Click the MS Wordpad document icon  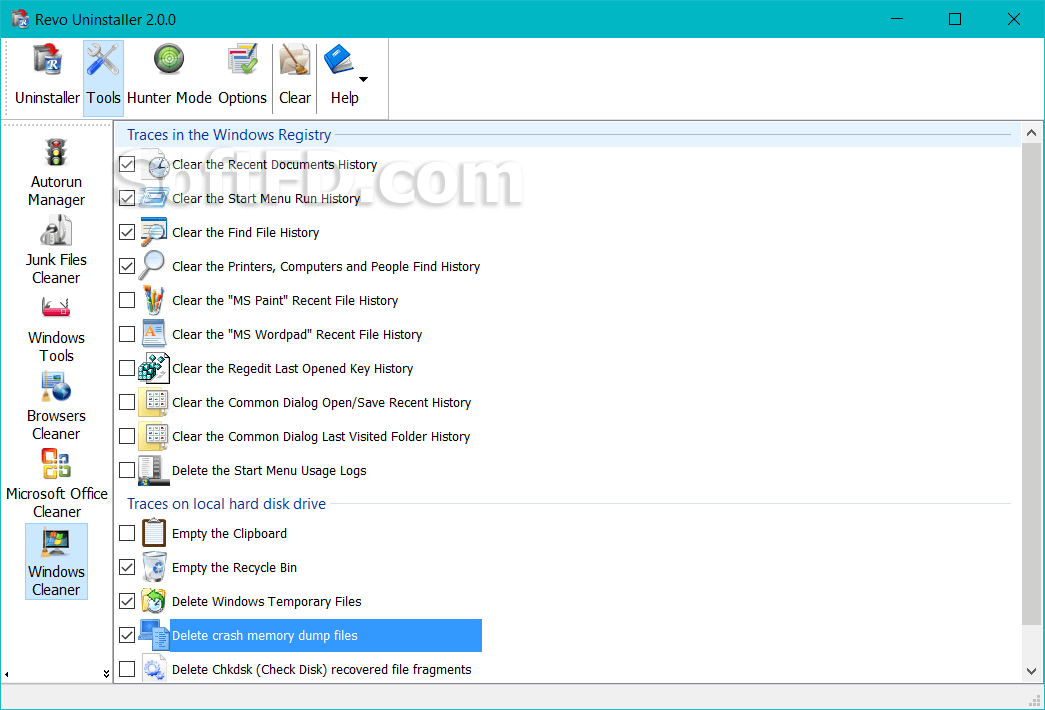coord(154,333)
